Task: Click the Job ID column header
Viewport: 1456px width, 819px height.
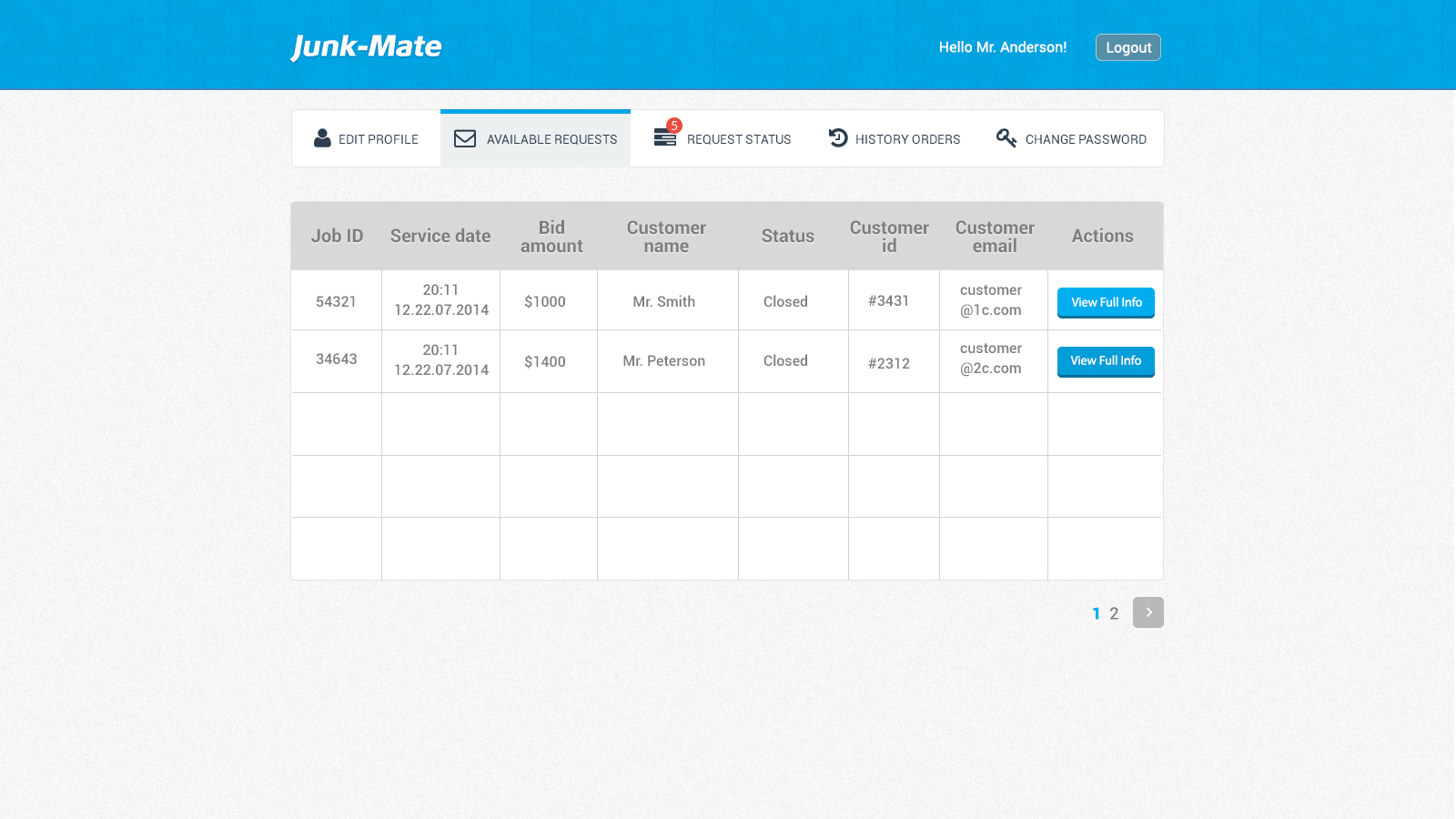Action: tap(337, 236)
